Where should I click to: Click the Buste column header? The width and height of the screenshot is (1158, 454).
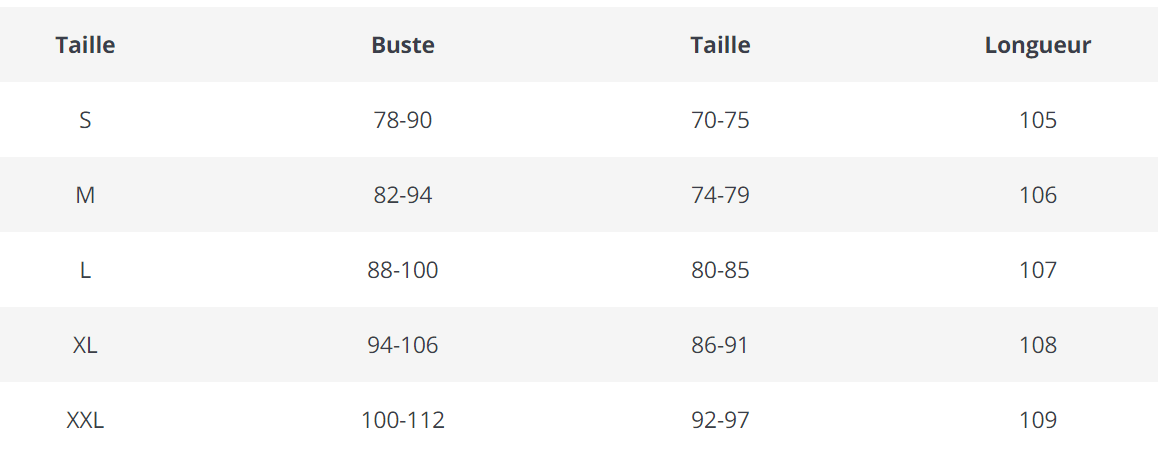[403, 45]
